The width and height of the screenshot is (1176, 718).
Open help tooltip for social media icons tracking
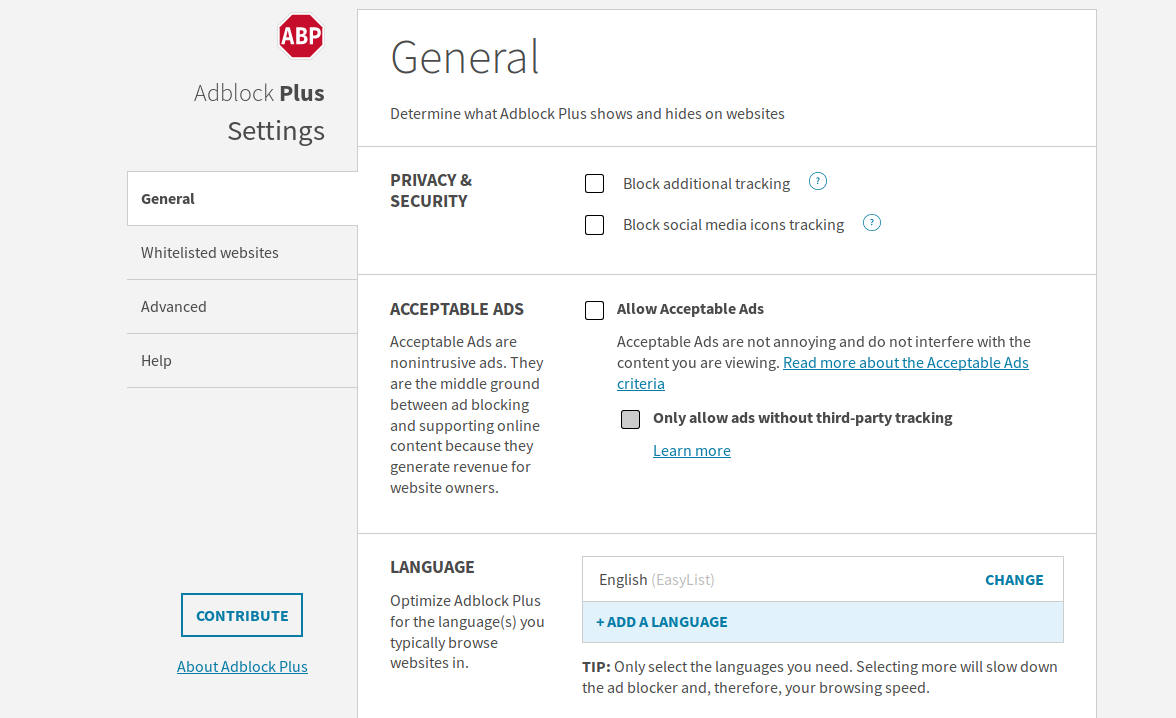[872, 223]
